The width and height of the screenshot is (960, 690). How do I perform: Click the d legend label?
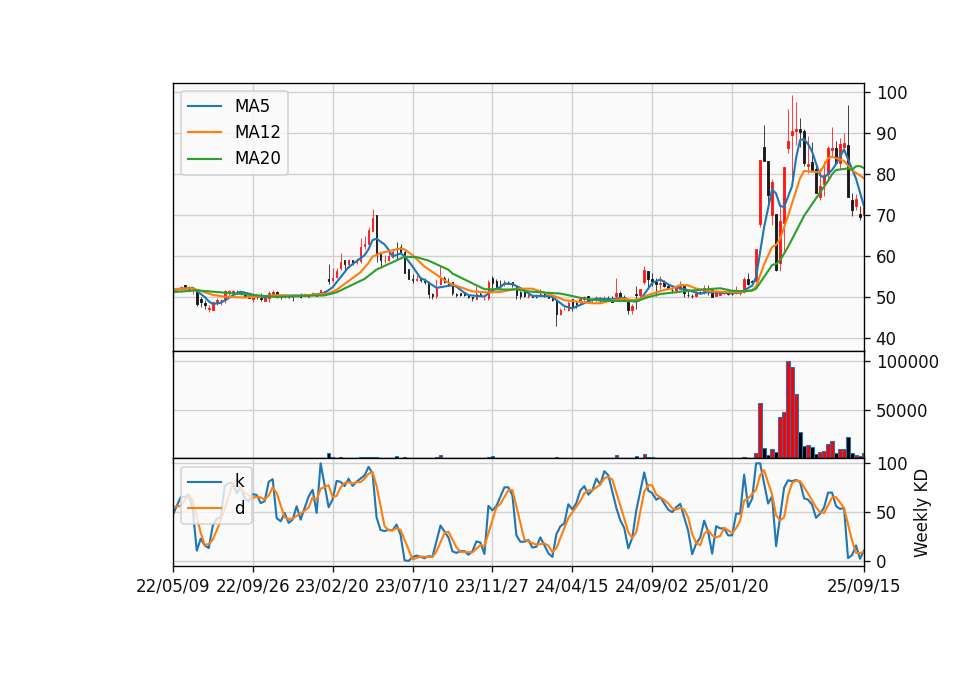(239, 508)
